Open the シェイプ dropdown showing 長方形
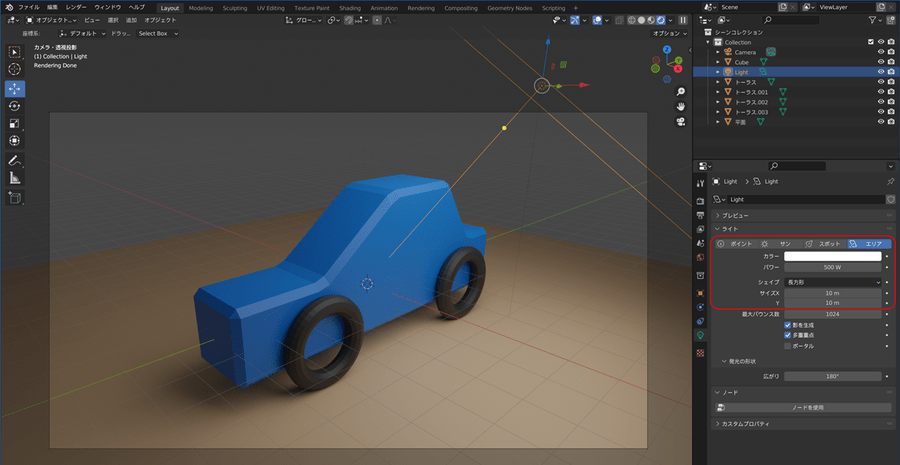This screenshot has height=465, width=900. 833,282
